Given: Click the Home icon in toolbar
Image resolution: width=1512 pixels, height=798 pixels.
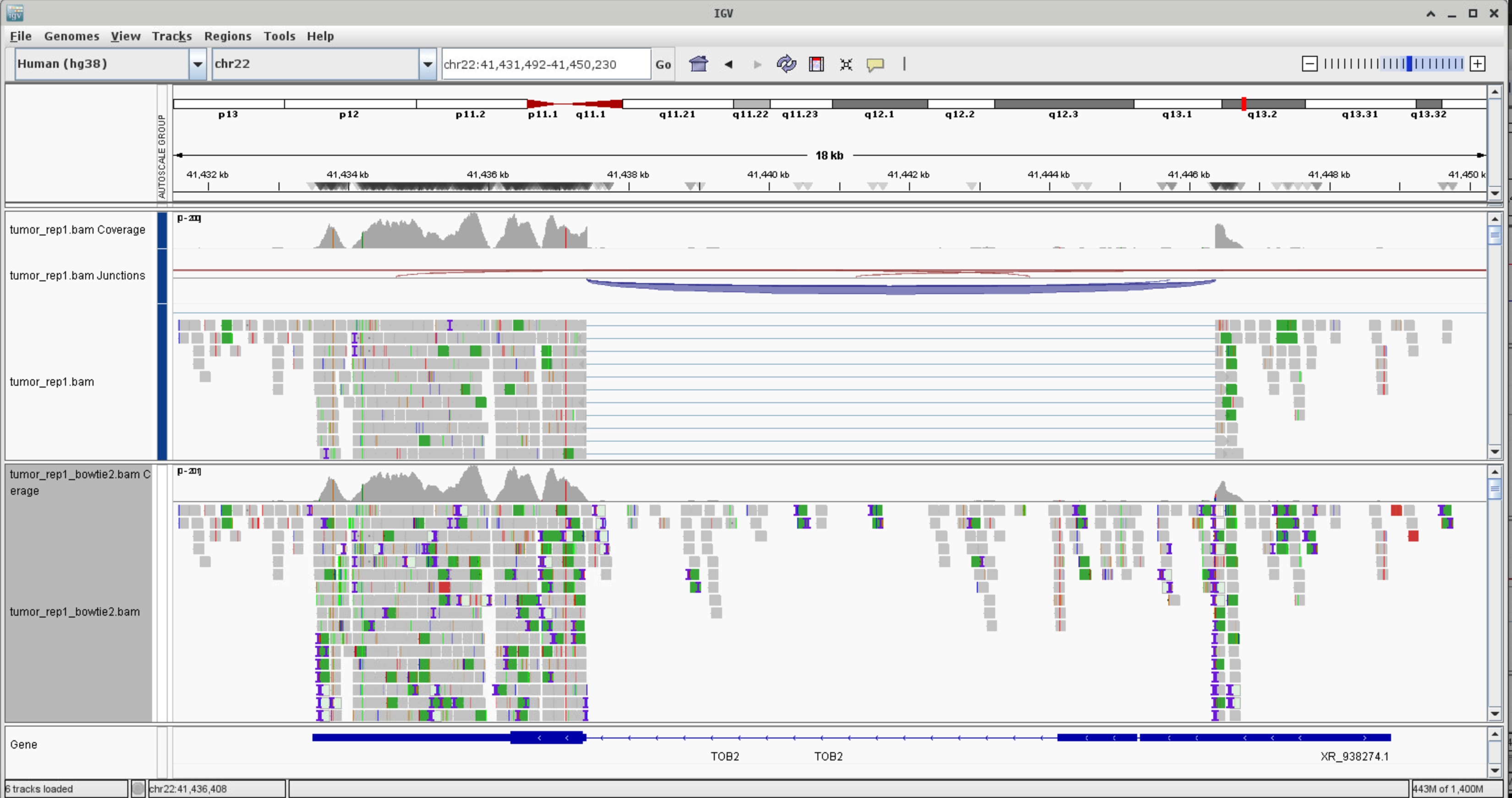Looking at the screenshot, I should [698, 64].
